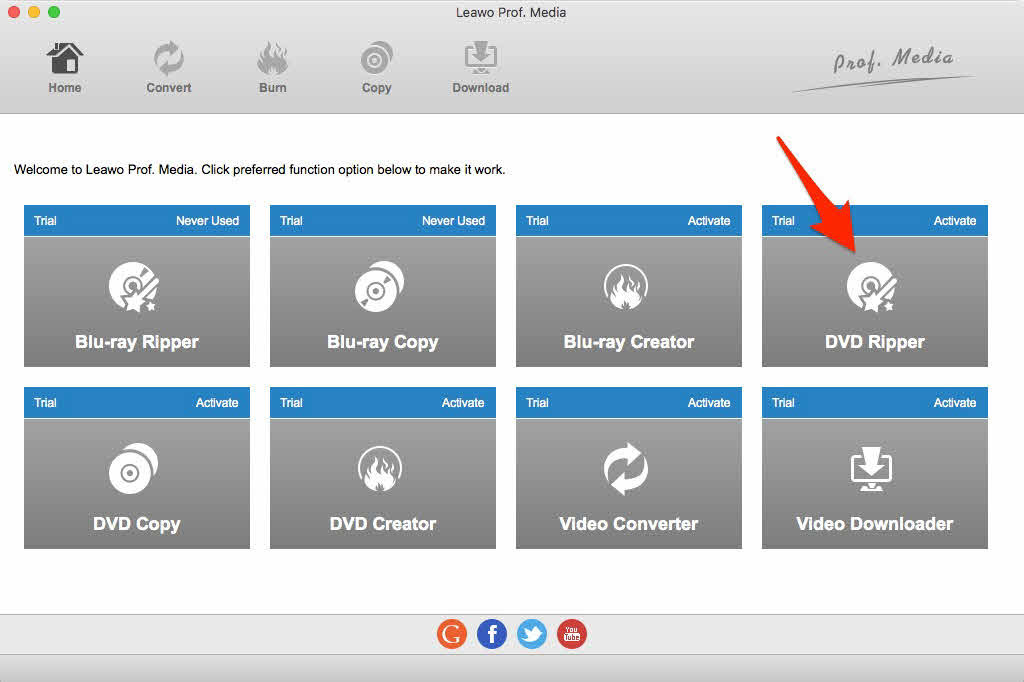Click Trial label on Video Converter tile

tap(537, 402)
